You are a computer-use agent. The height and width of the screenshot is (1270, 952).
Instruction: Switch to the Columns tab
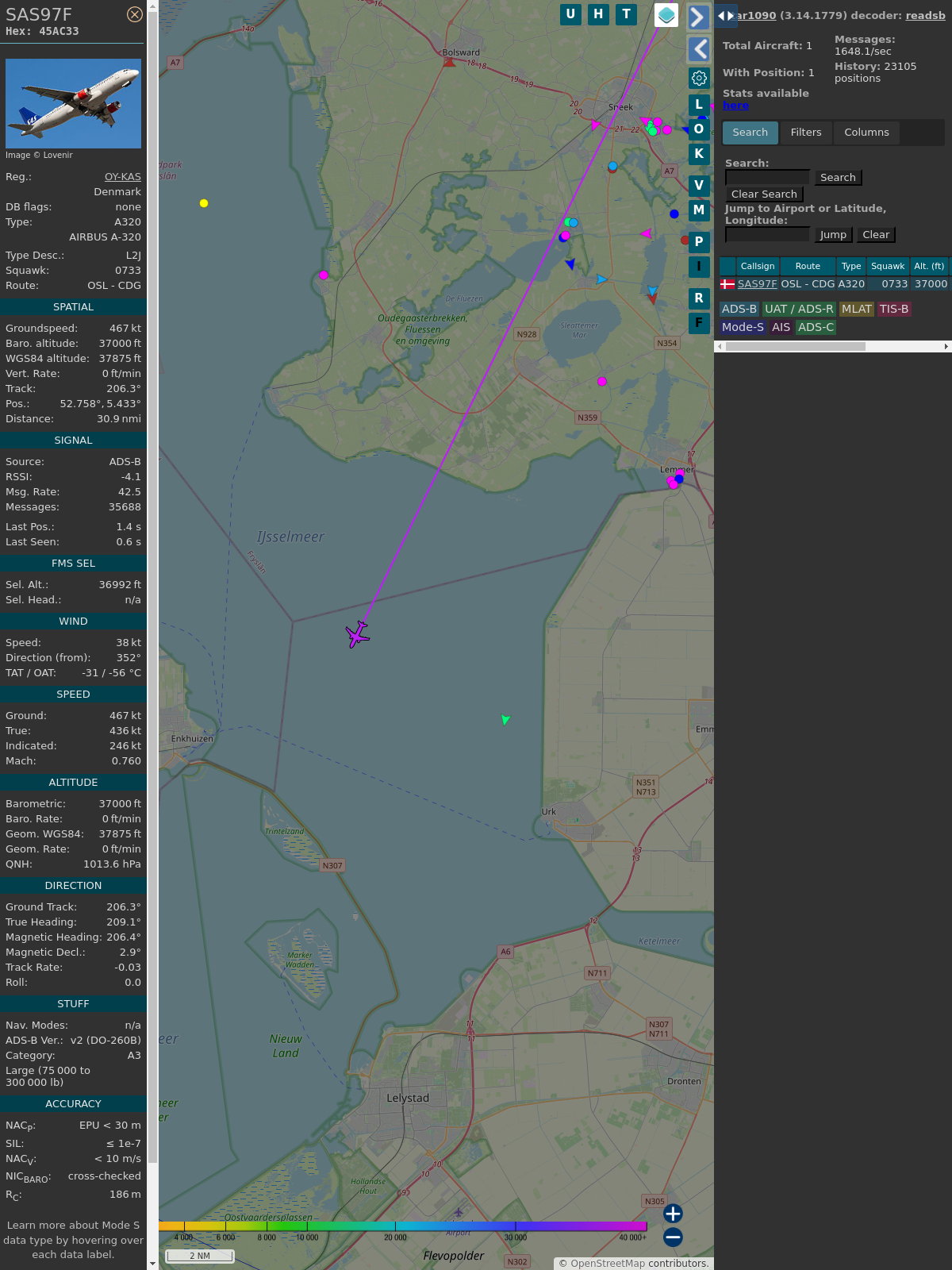click(866, 133)
